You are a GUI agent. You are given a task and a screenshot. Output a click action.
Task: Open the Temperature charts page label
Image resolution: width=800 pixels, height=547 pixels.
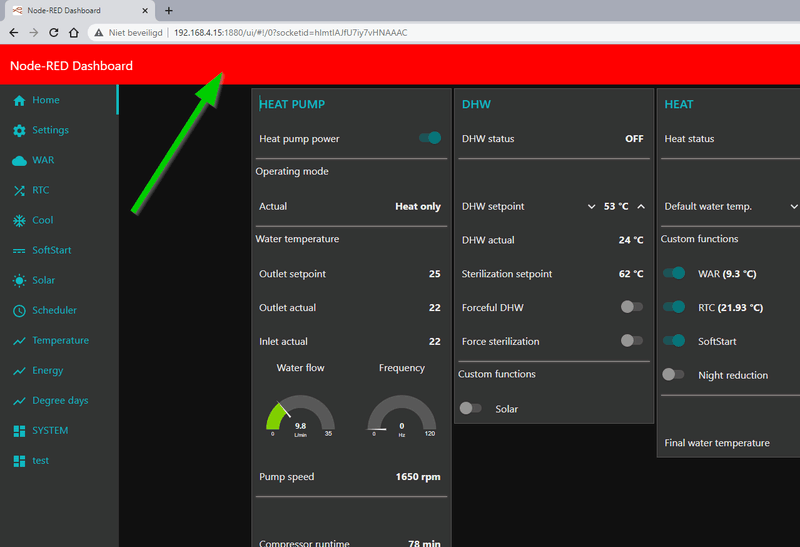(61, 340)
